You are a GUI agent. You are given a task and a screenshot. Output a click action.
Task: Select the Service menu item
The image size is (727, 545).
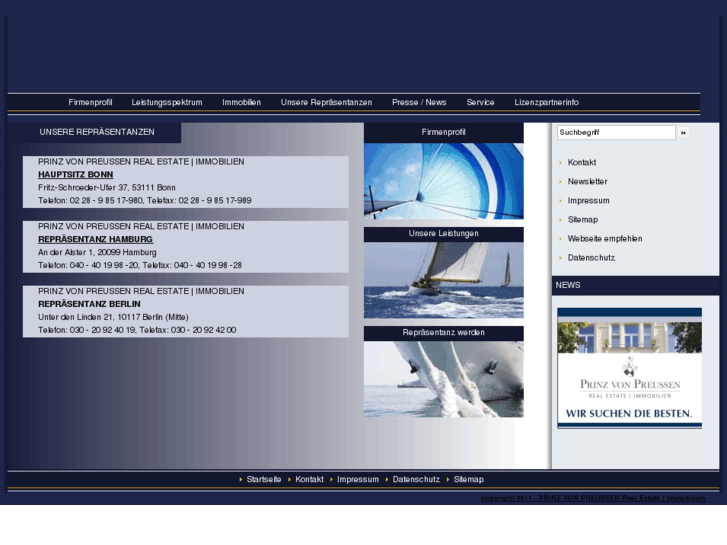click(x=480, y=102)
